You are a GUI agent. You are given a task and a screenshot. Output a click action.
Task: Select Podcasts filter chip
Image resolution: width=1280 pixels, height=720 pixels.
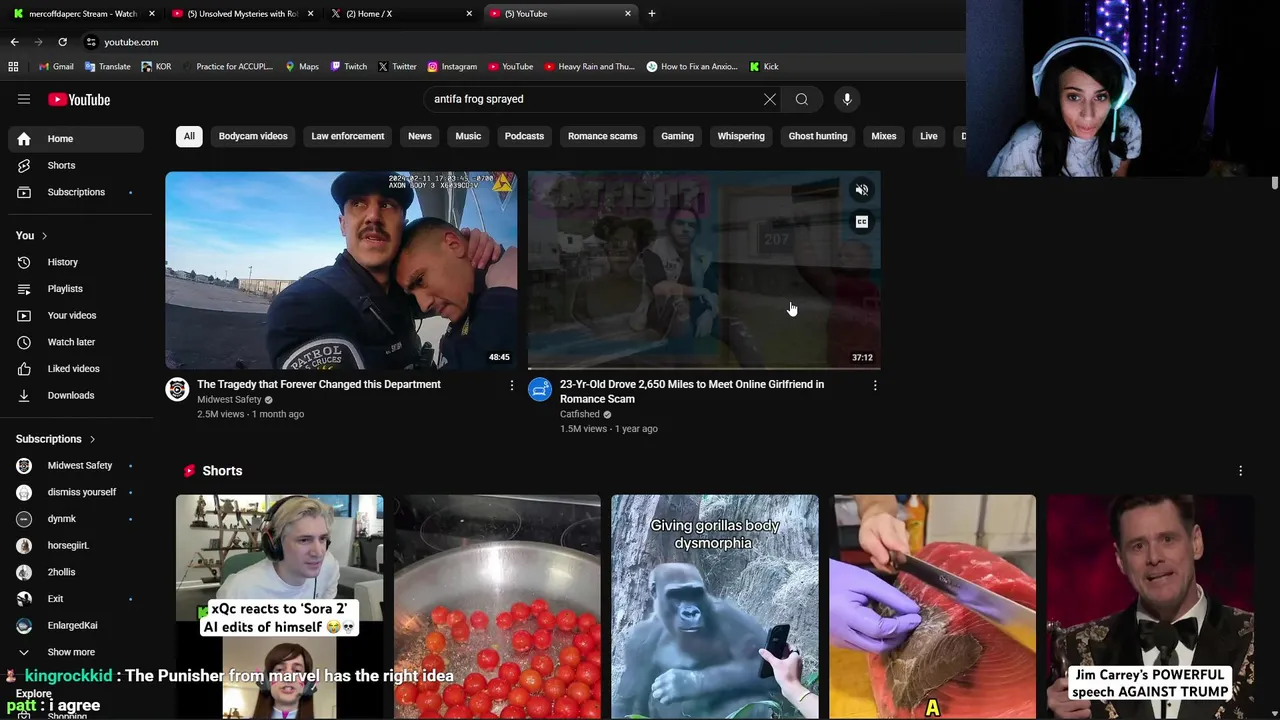click(524, 136)
